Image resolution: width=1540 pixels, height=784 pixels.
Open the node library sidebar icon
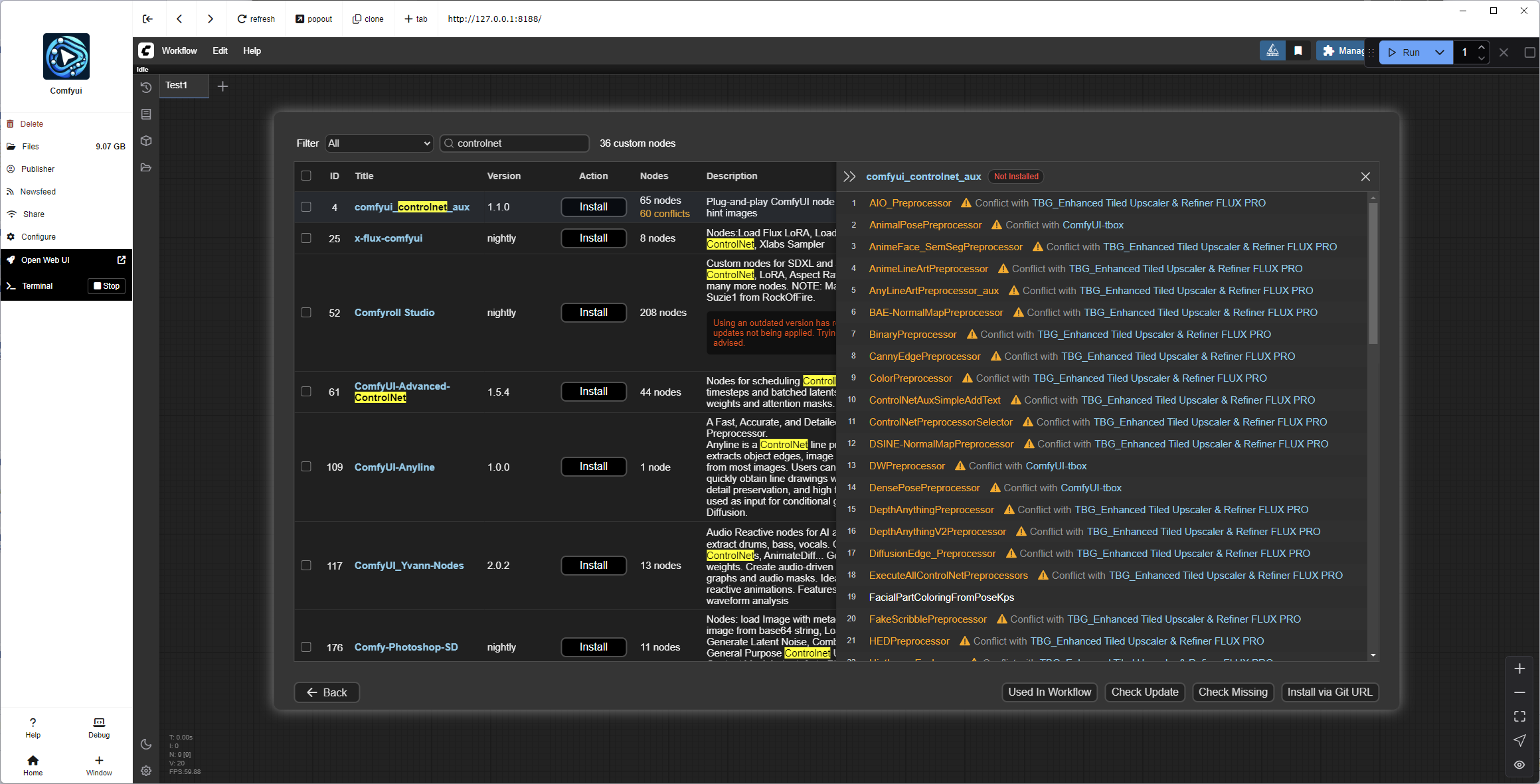coord(146,114)
